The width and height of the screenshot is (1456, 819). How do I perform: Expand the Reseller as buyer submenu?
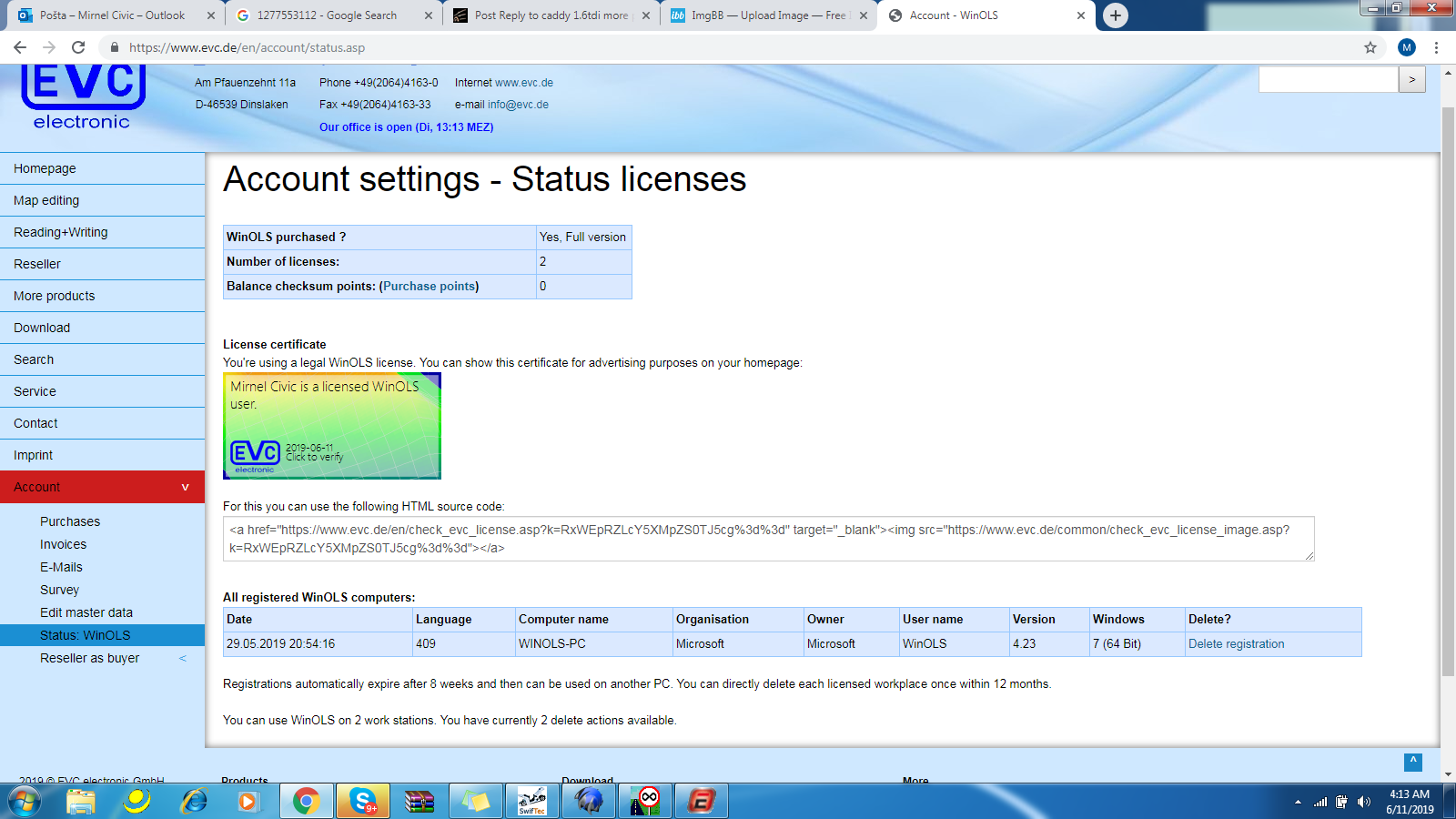[x=182, y=658]
